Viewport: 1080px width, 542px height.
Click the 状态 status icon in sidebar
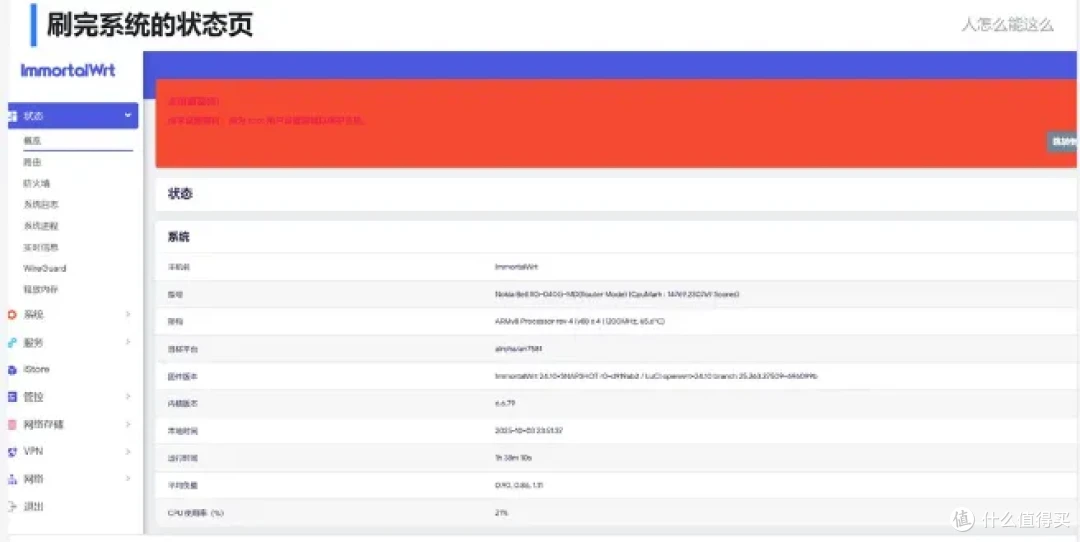[12, 116]
